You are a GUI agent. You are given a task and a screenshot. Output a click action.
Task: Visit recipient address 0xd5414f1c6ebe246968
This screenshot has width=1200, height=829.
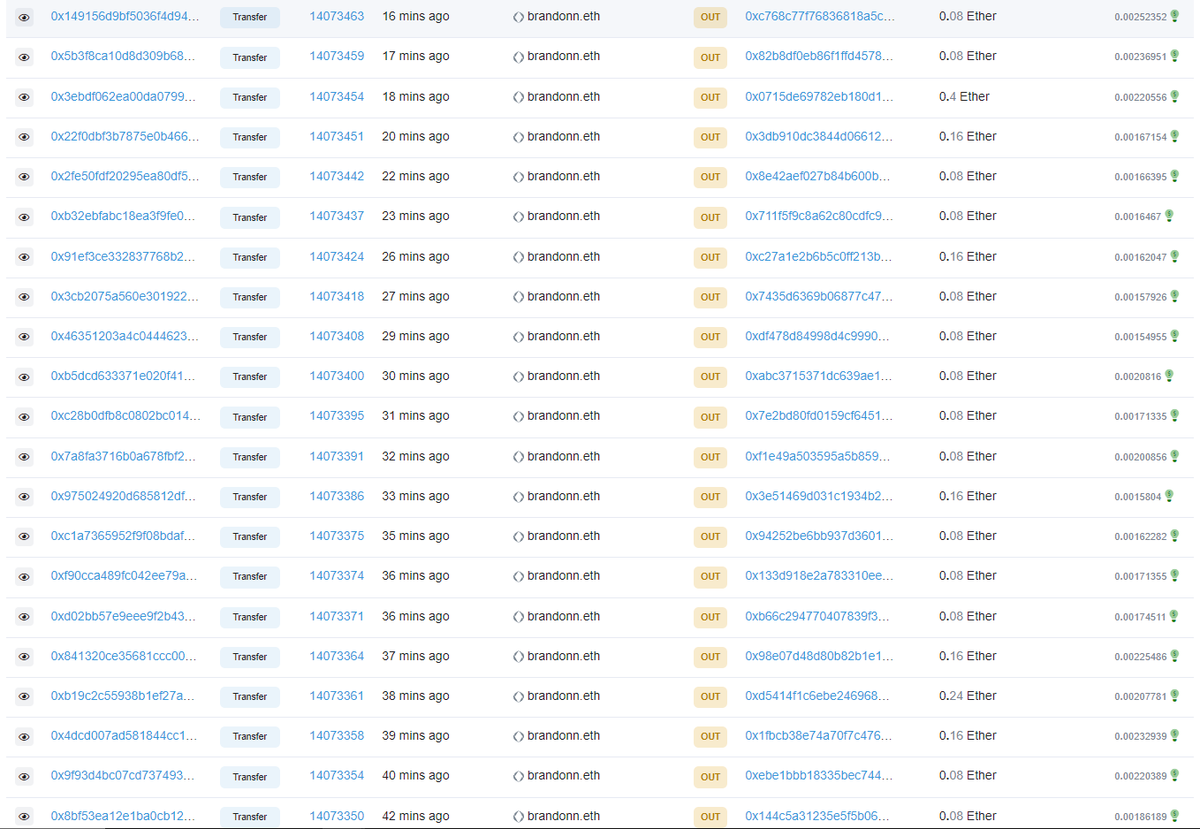818,696
